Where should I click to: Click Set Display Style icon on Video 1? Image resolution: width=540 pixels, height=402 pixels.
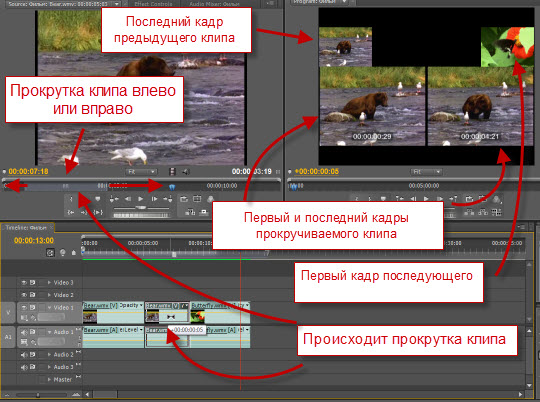[24, 317]
